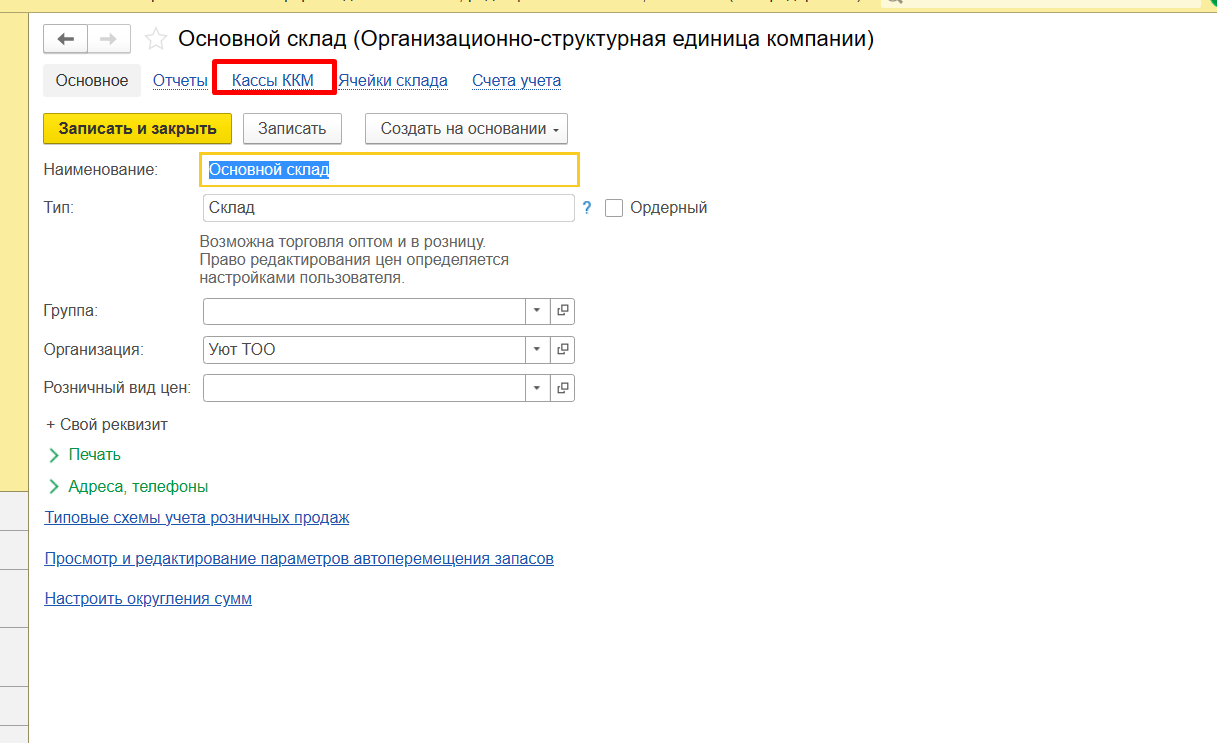This screenshot has width=1217, height=743.
Task: Expand the Печать section
Action: [93, 455]
